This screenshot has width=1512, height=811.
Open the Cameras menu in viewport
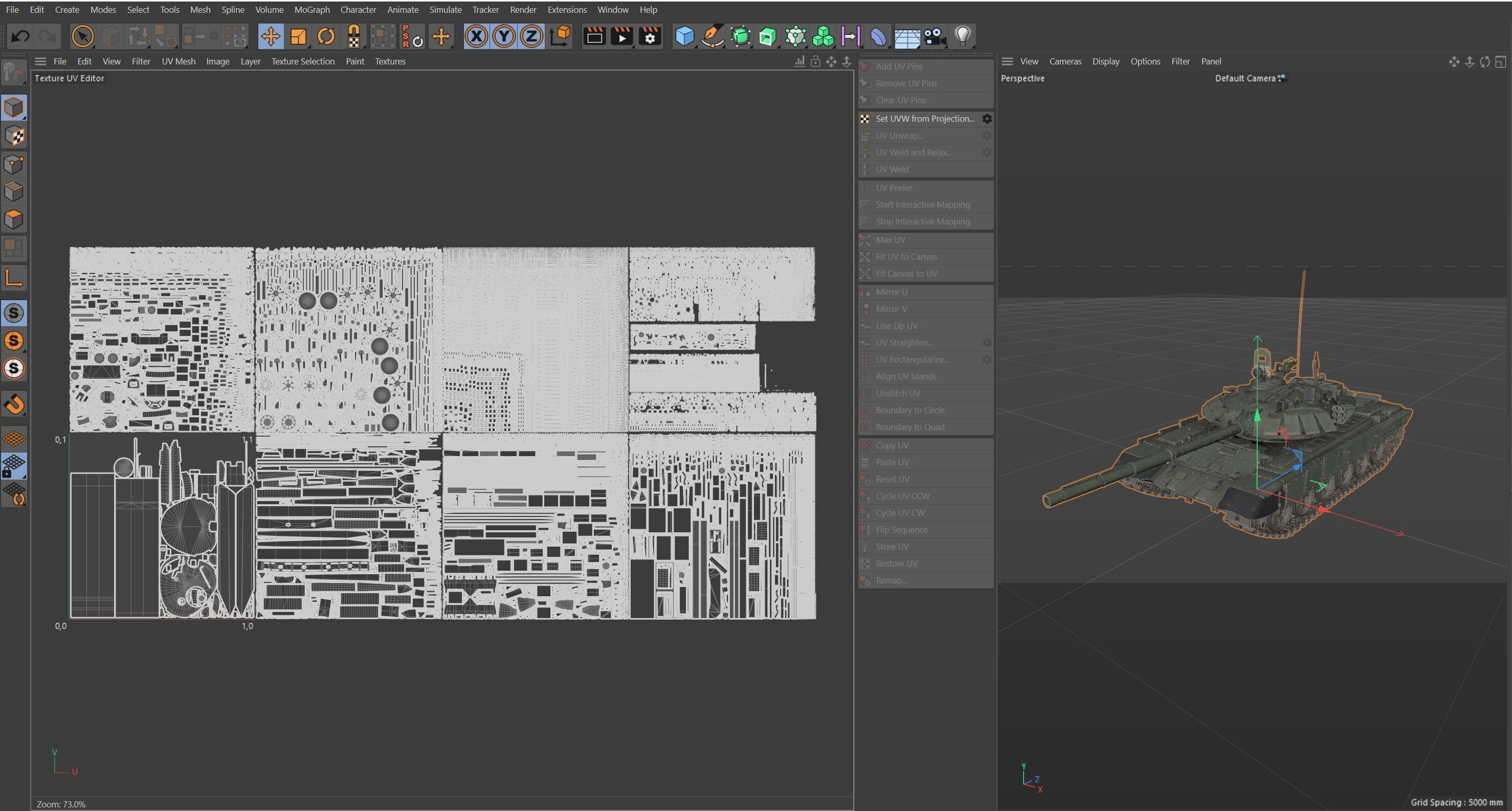tap(1065, 61)
